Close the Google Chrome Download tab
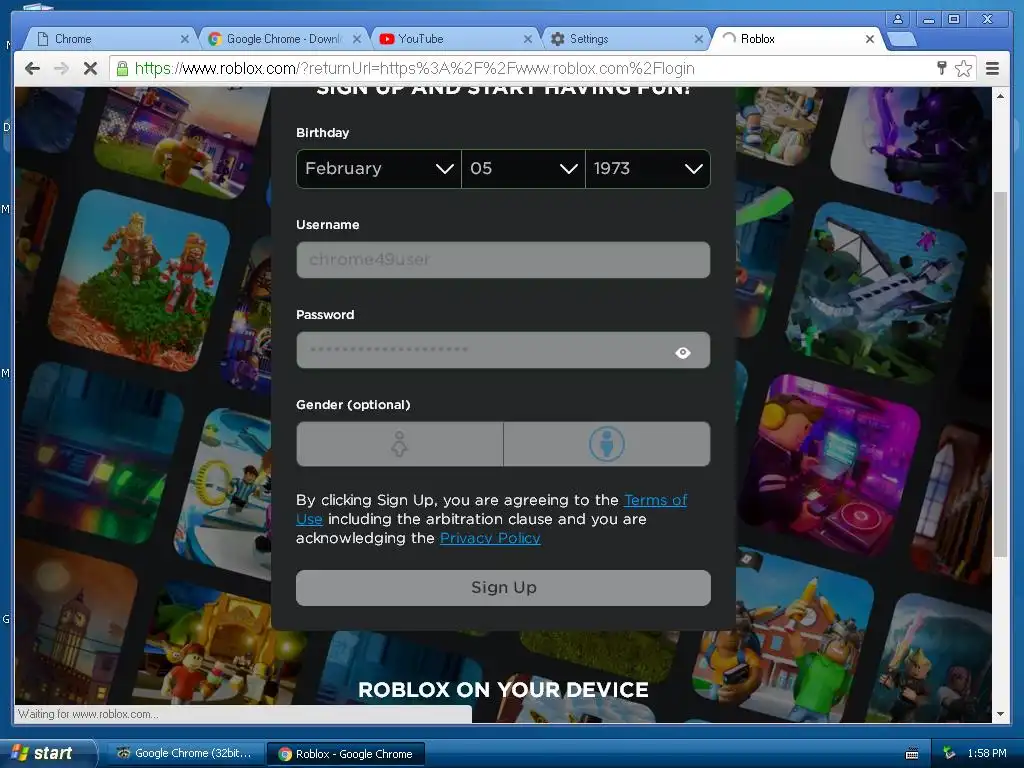This screenshot has width=1024, height=768. coord(357,39)
